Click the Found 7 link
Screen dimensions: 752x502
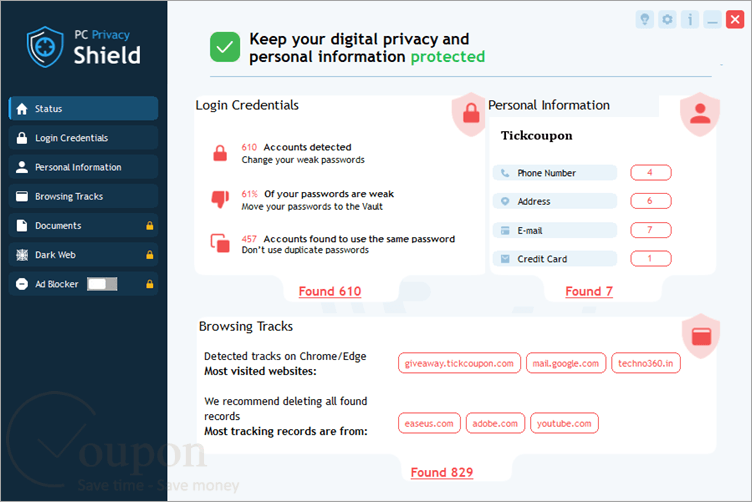[x=589, y=292]
